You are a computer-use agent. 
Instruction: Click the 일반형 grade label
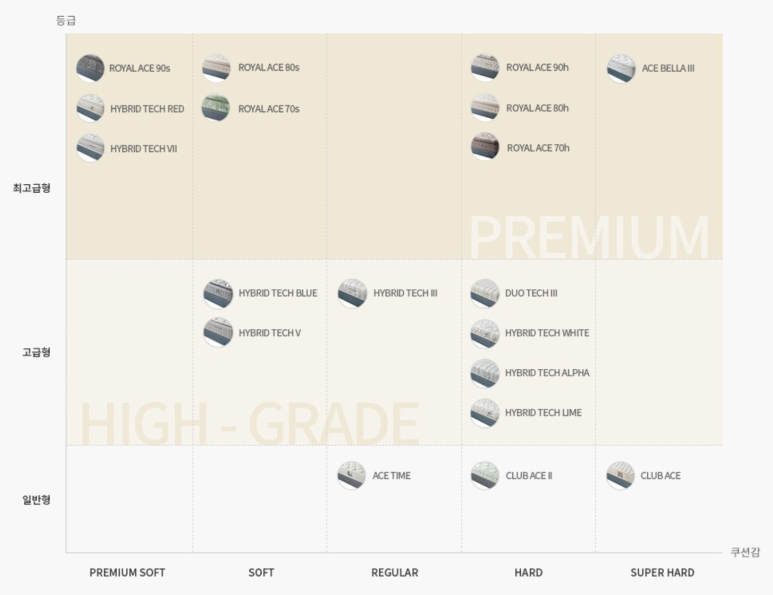coord(36,500)
